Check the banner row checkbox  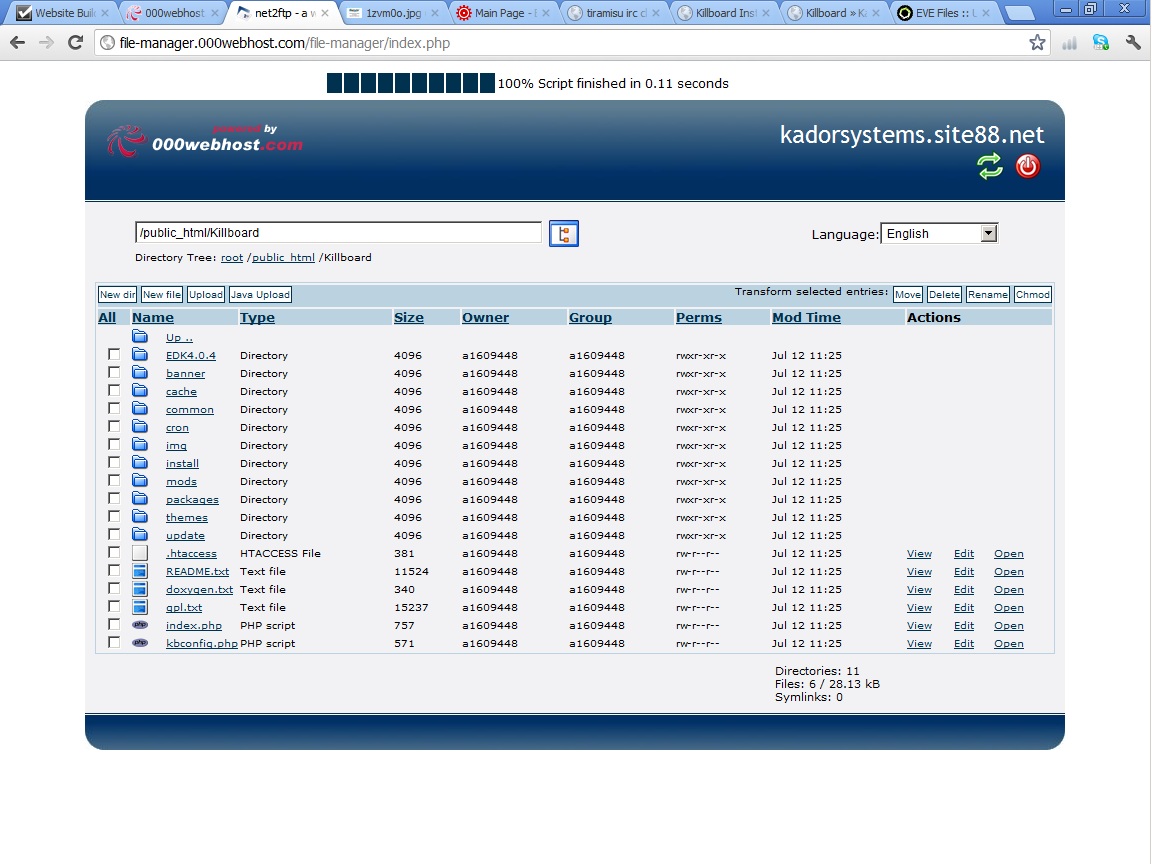point(114,372)
